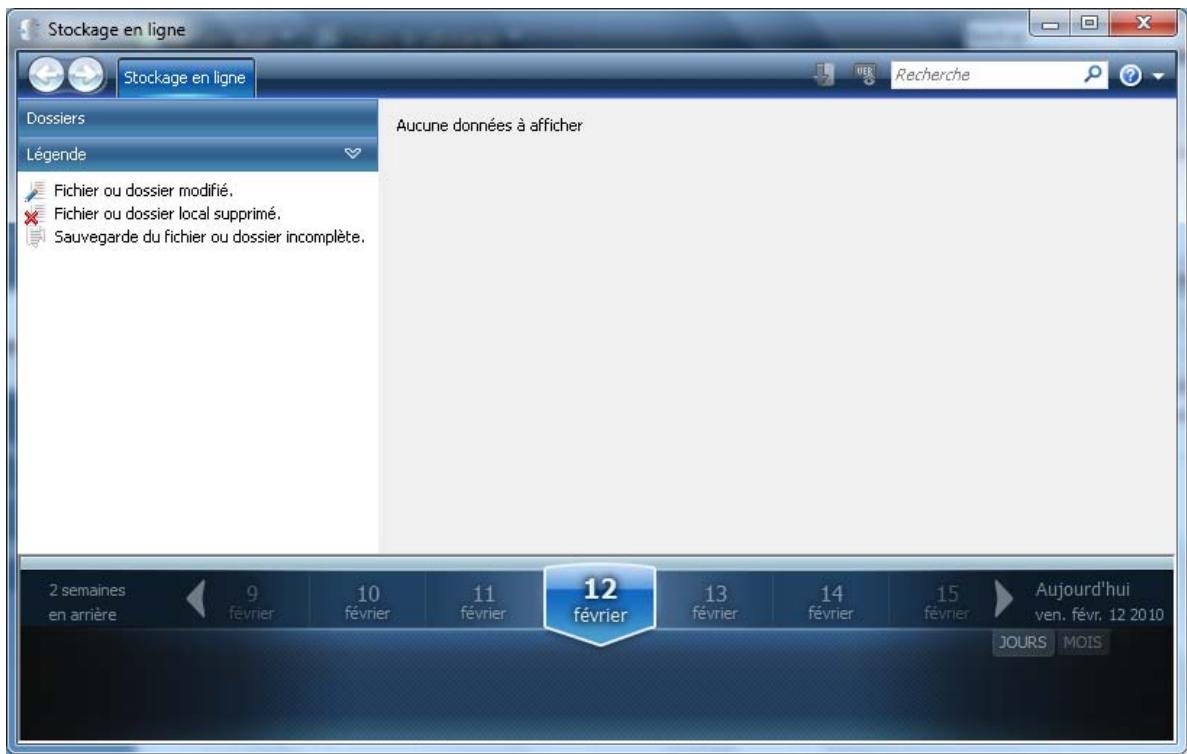Select 10 février on the timeline
This screenshot has height=754, width=1187.
367,603
